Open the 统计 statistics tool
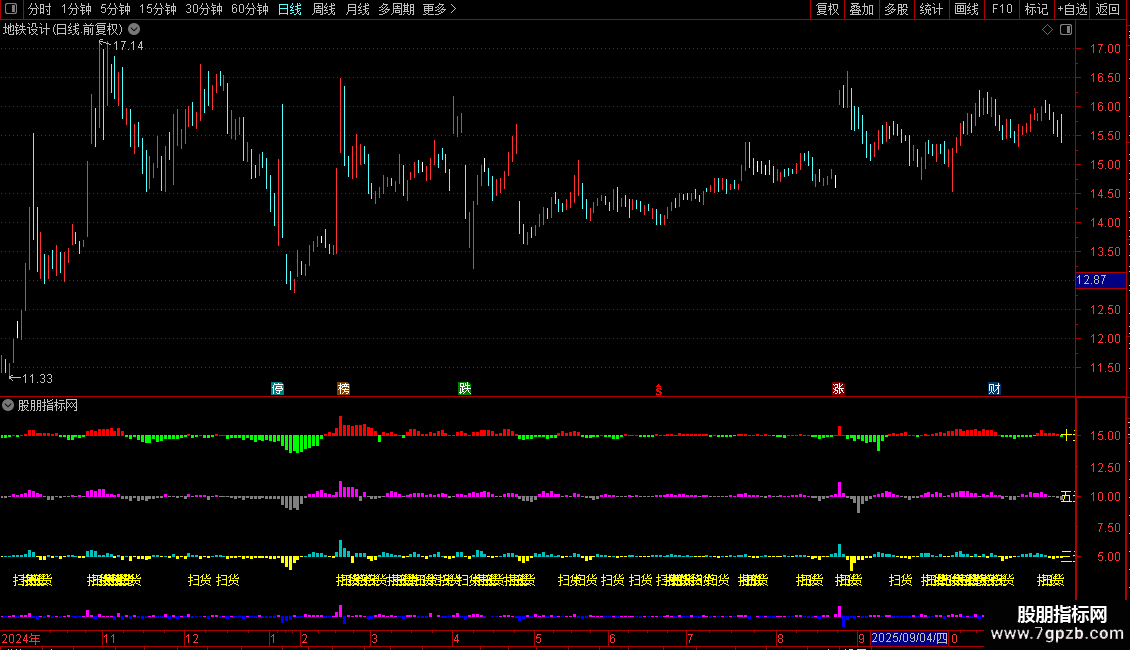Viewport: 1130px width, 650px height. point(931,9)
